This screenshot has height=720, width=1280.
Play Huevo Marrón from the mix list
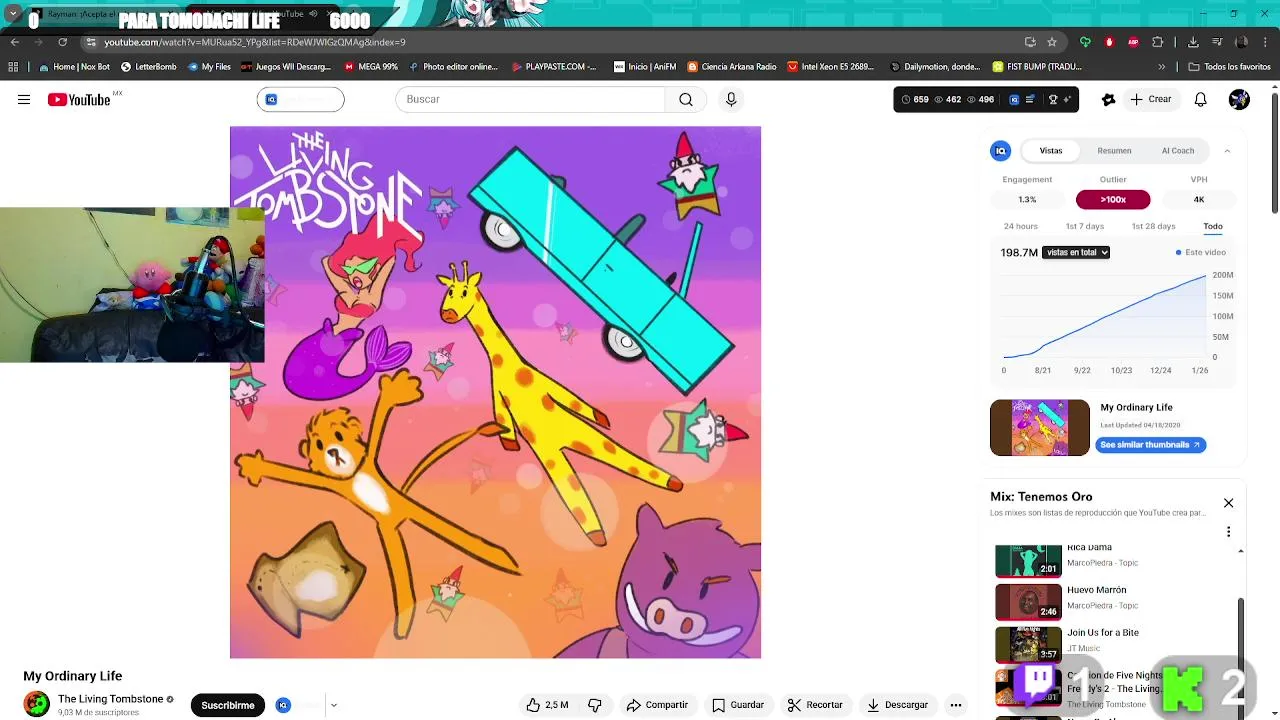coord(1115,602)
